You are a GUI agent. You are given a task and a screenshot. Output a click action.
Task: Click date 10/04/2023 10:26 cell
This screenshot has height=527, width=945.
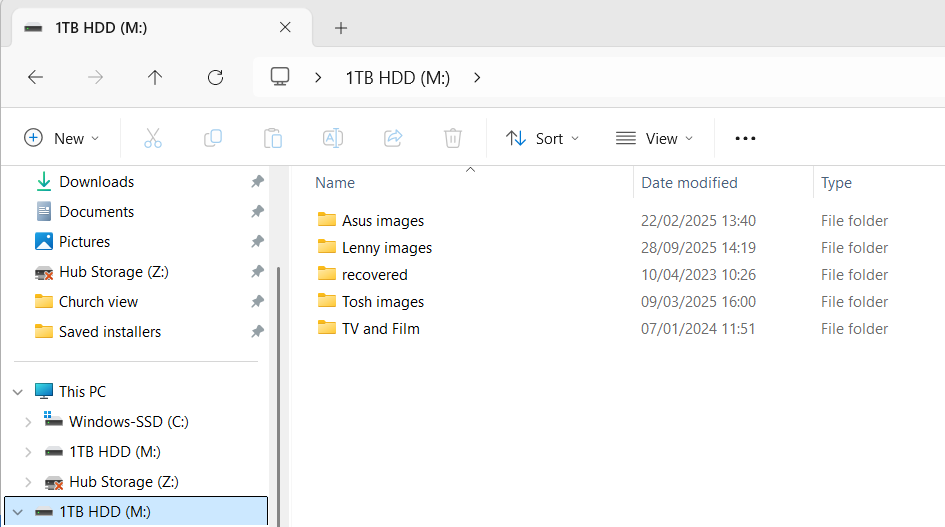[x=698, y=275]
